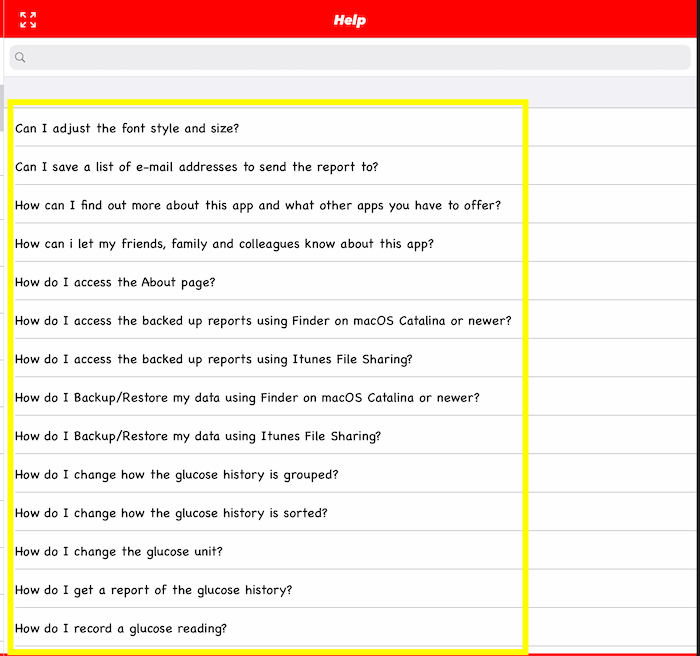Open 'How do I get a report of glucose history?'
700x656 pixels.
point(153,590)
